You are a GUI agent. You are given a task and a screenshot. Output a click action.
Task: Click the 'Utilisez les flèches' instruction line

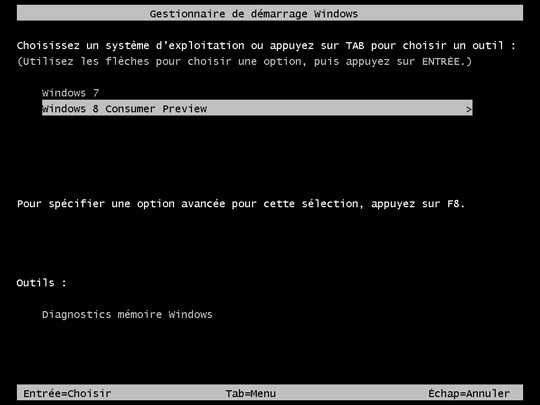tap(245, 61)
